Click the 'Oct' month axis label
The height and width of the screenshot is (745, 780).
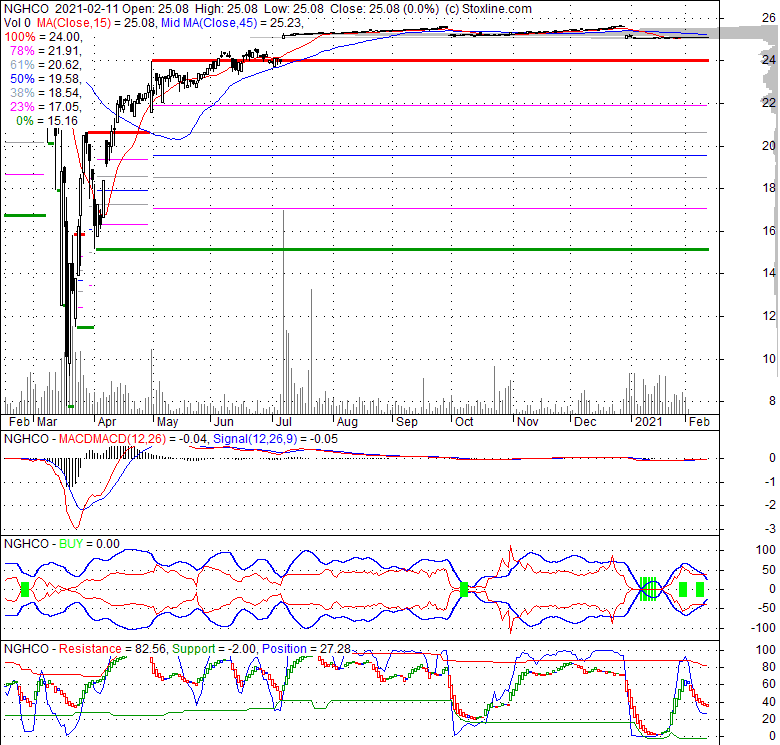coord(464,422)
